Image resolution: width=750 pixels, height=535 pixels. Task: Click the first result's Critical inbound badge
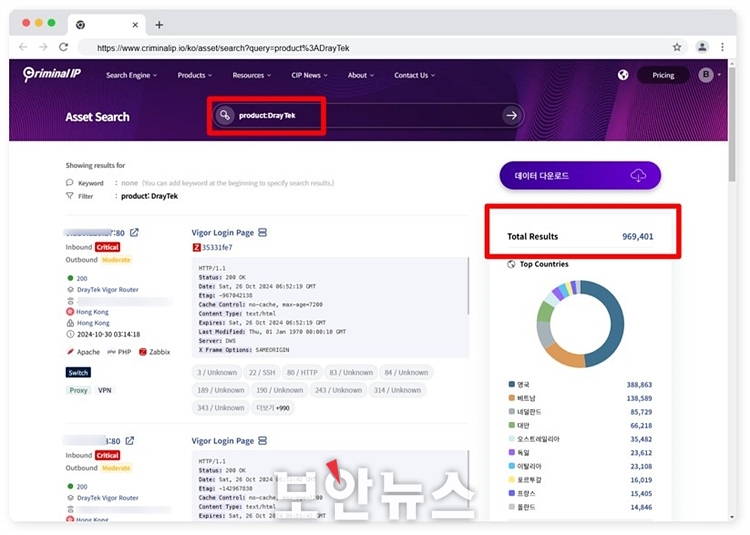click(107, 247)
